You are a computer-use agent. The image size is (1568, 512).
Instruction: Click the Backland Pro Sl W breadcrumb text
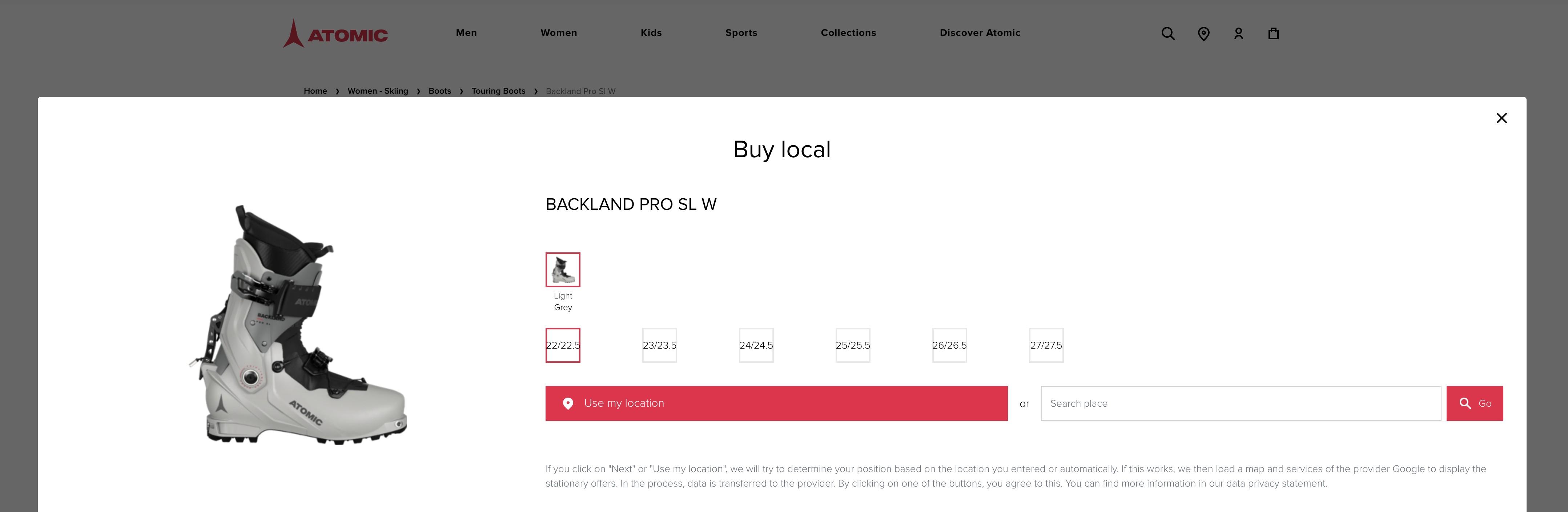[580, 91]
